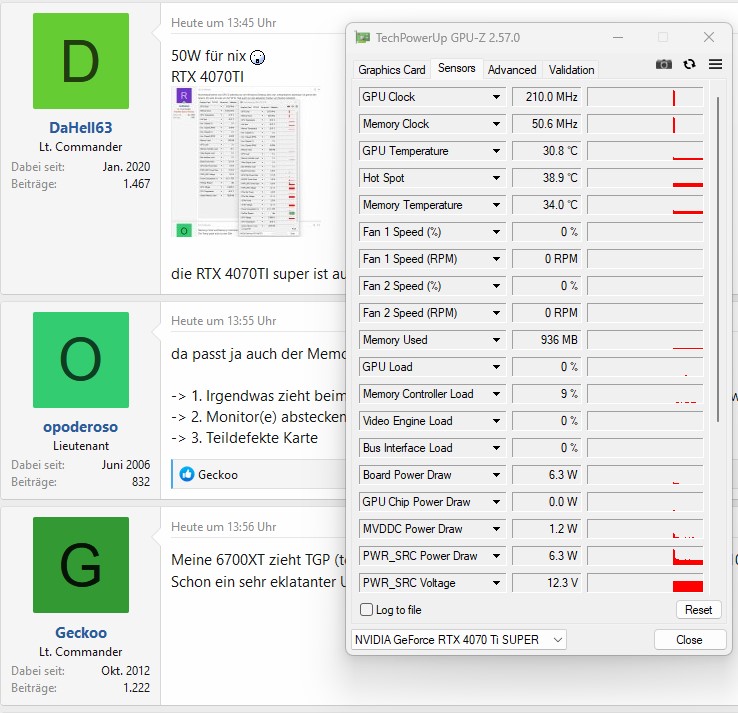Open the PWR_SRC Voltage dropdown
This screenshot has height=713, width=738.
pyautogui.click(x=496, y=583)
